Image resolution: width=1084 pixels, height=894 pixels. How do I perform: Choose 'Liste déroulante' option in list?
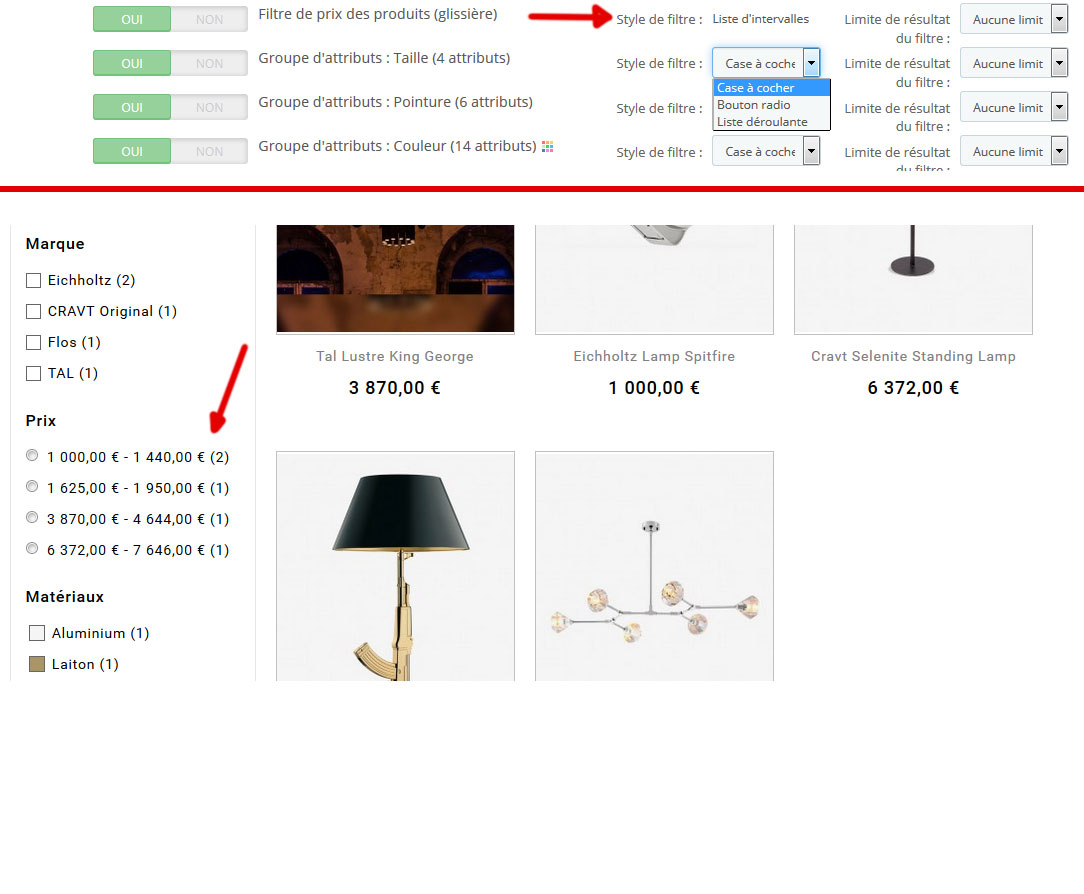coord(772,122)
